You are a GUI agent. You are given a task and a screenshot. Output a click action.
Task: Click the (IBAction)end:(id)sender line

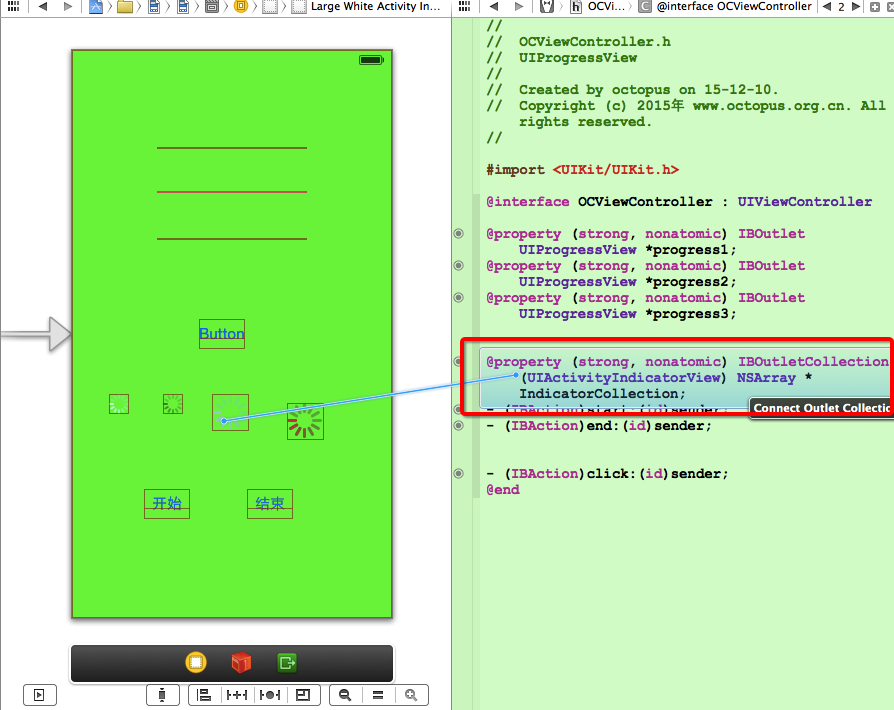pyautogui.click(x=599, y=425)
